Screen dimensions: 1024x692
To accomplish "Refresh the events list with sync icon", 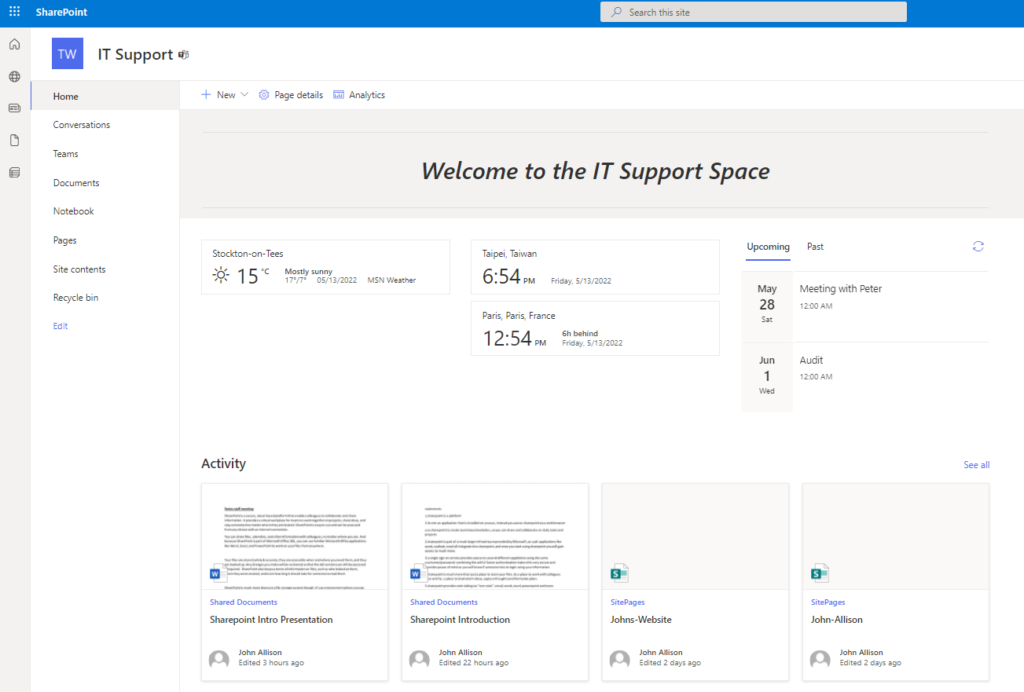I will [x=978, y=246].
